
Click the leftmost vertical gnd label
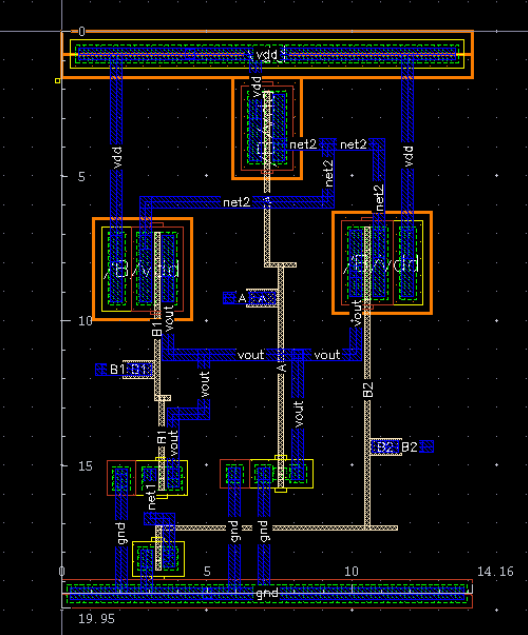[x=121, y=533]
